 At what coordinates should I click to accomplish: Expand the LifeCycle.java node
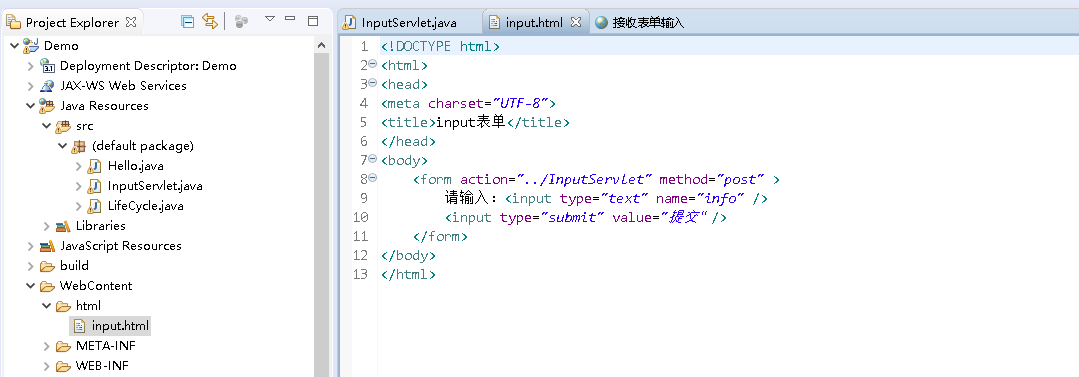click(78, 206)
